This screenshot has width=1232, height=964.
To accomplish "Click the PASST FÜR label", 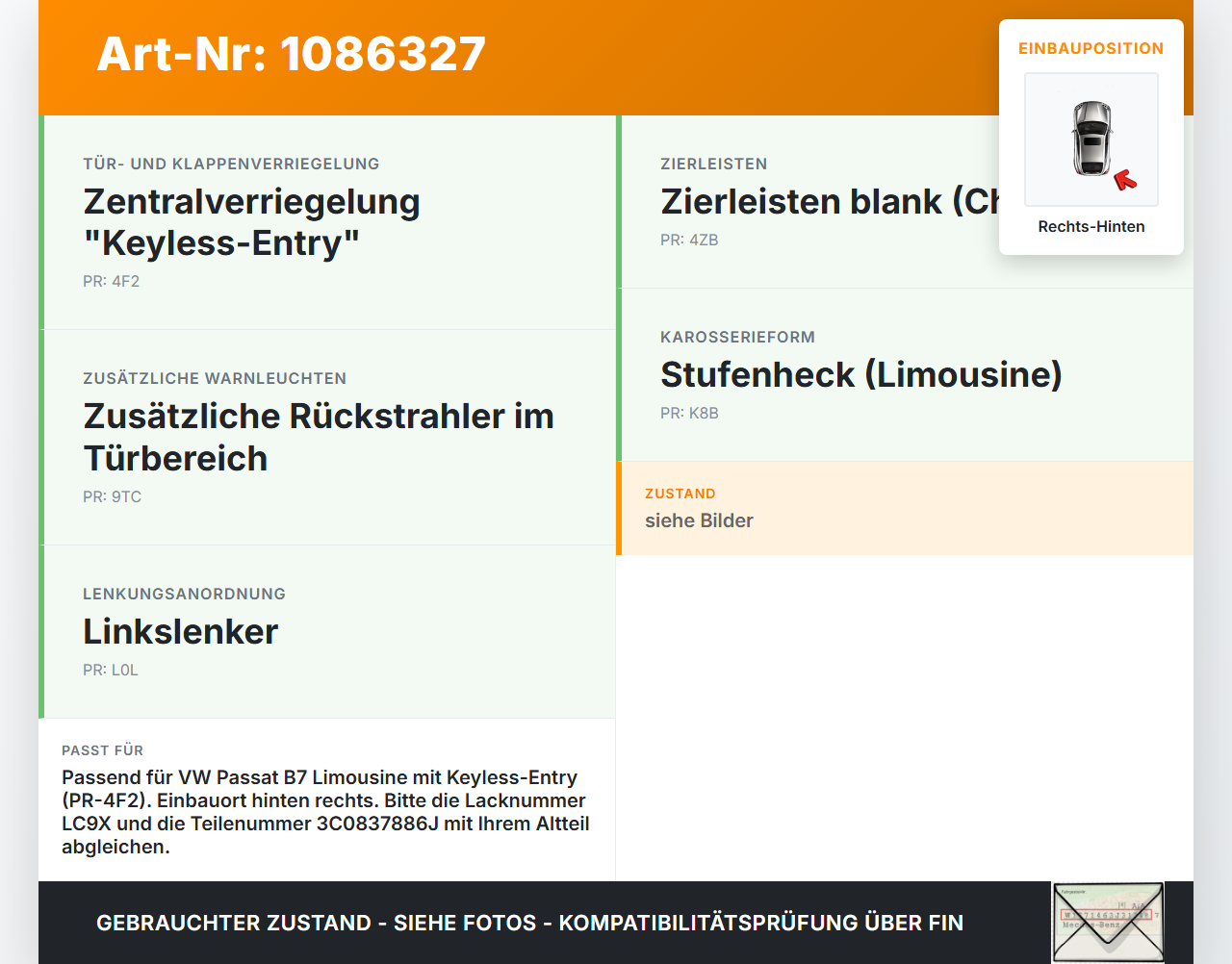I will pyautogui.click(x=103, y=750).
